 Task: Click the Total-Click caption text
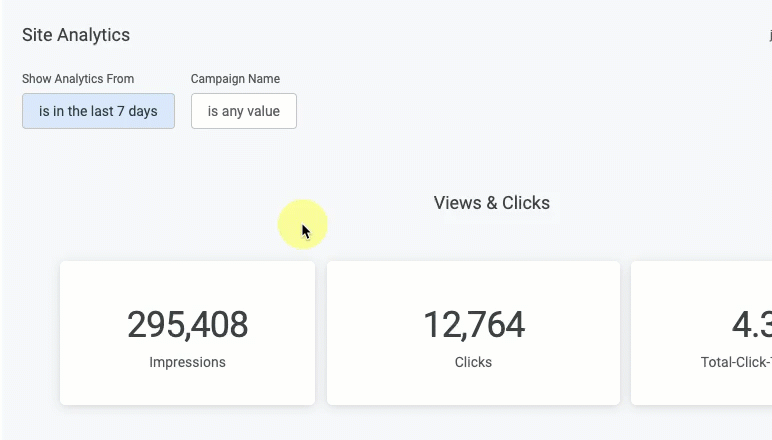(x=736, y=362)
